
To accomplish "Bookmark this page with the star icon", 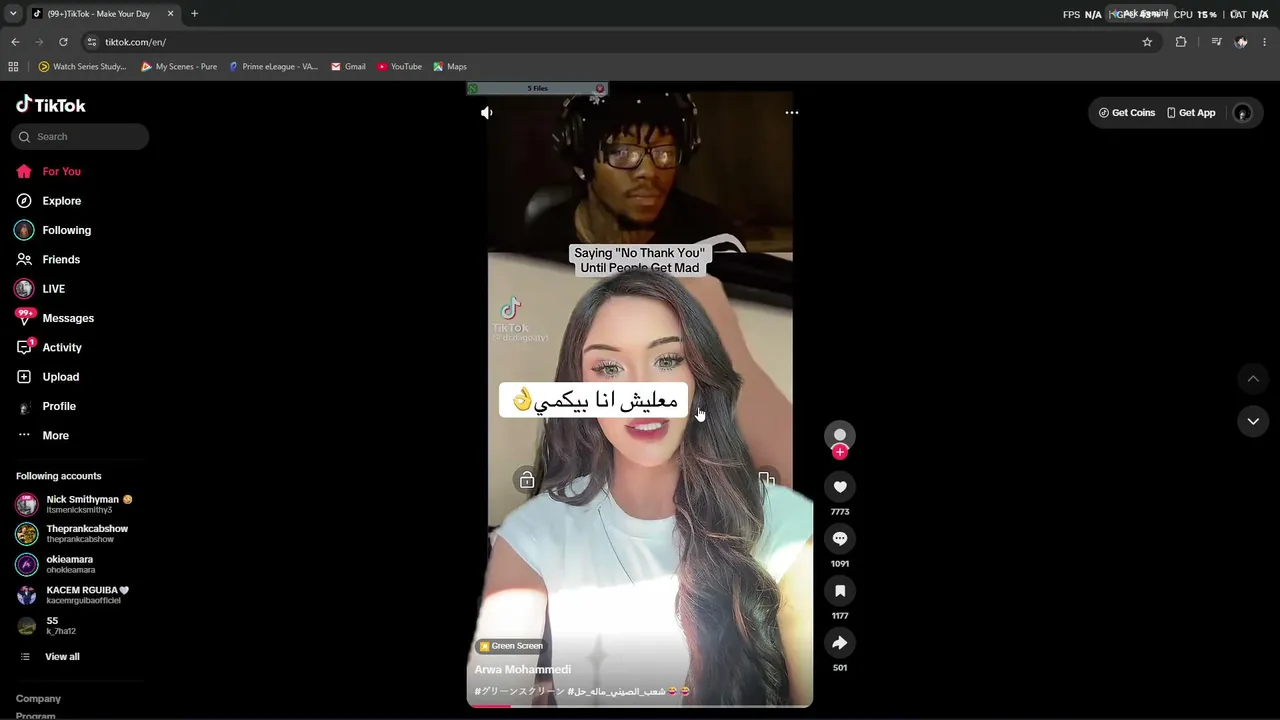I will point(1147,42).
